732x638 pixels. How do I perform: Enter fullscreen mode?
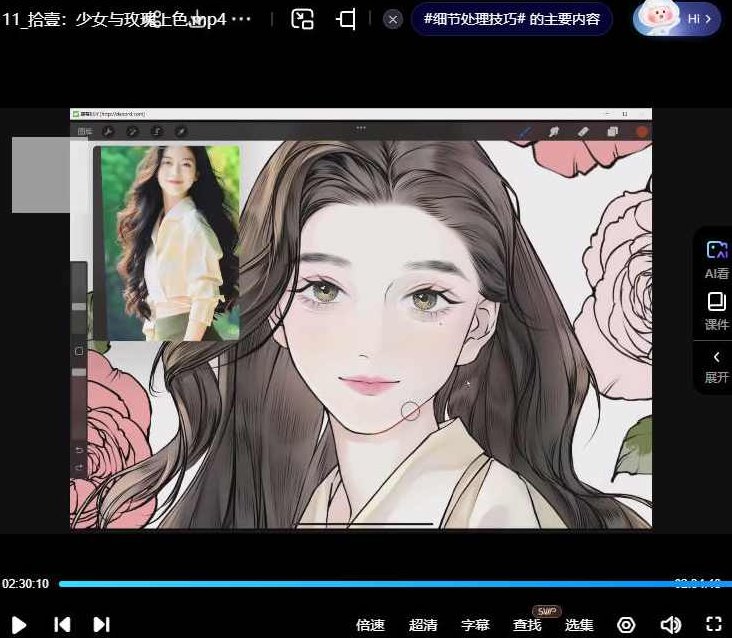coord(714,624)
